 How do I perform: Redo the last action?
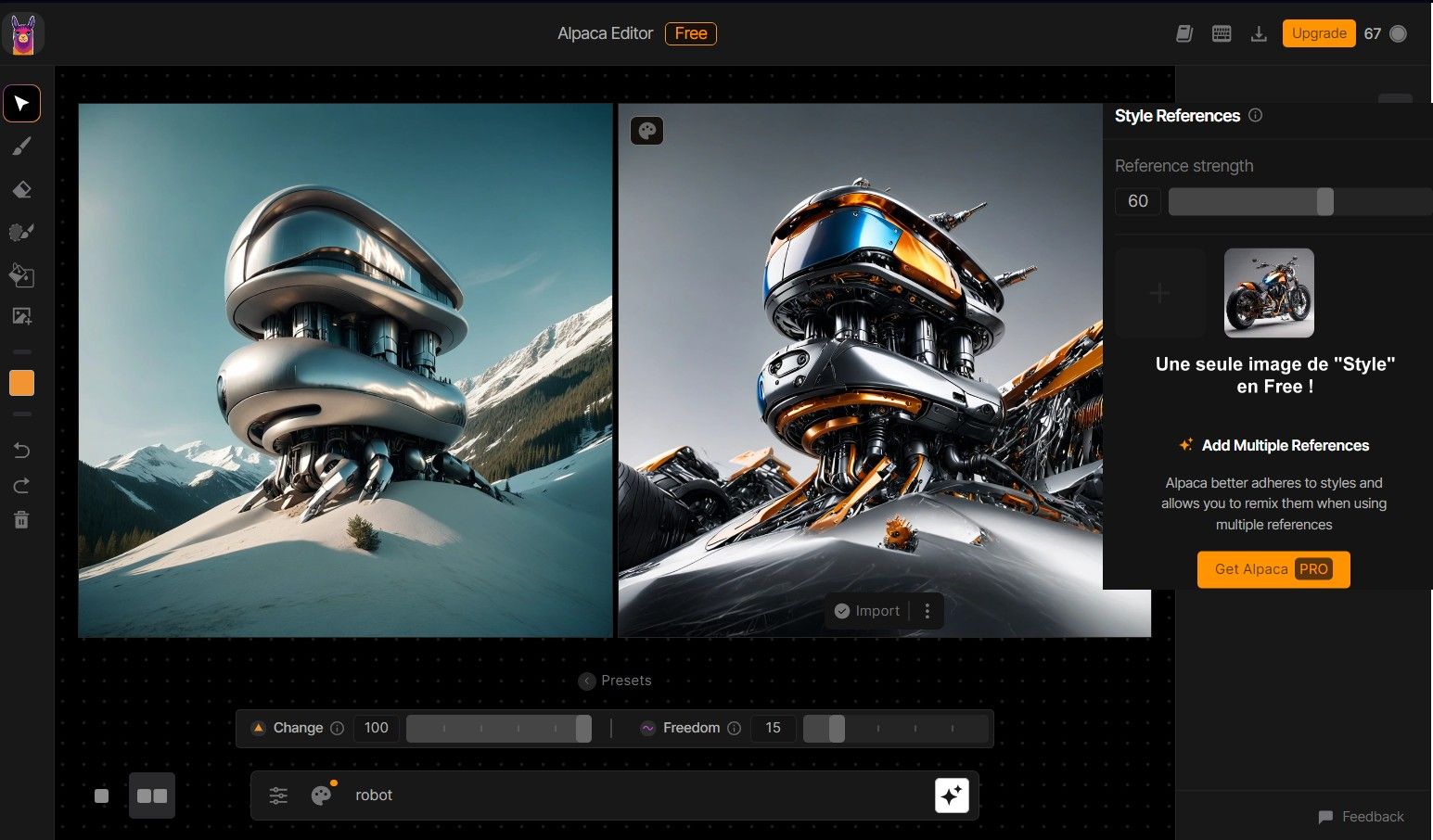click(21, 486)
